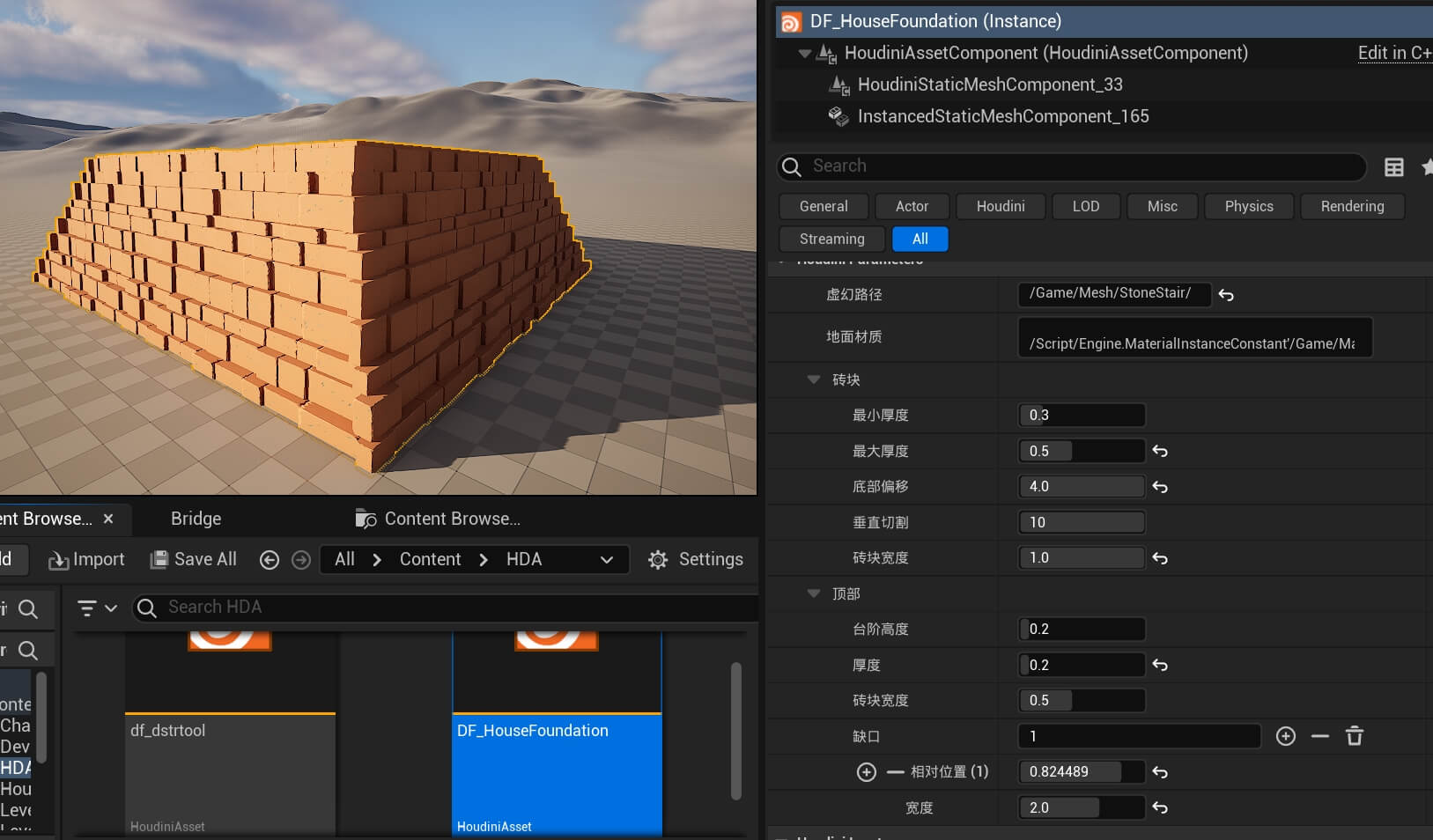The image size is (1433, 840).
Task: Click the 砖块宽度 value 1.0 under 砖块
Action: 1082,557
